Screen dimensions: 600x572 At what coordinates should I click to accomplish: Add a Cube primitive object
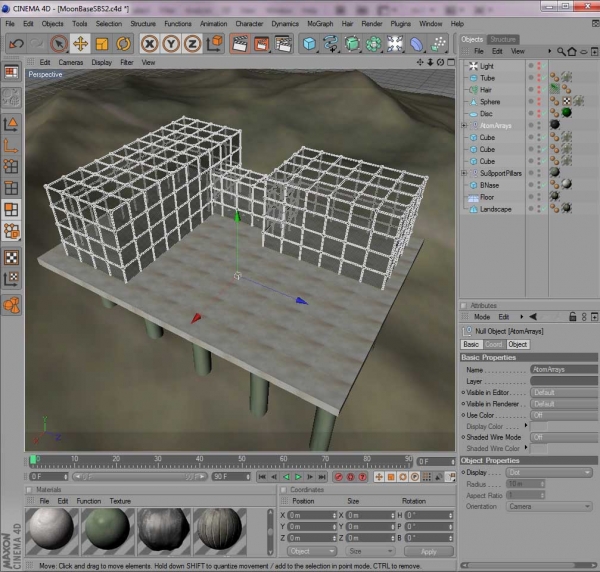309,44
